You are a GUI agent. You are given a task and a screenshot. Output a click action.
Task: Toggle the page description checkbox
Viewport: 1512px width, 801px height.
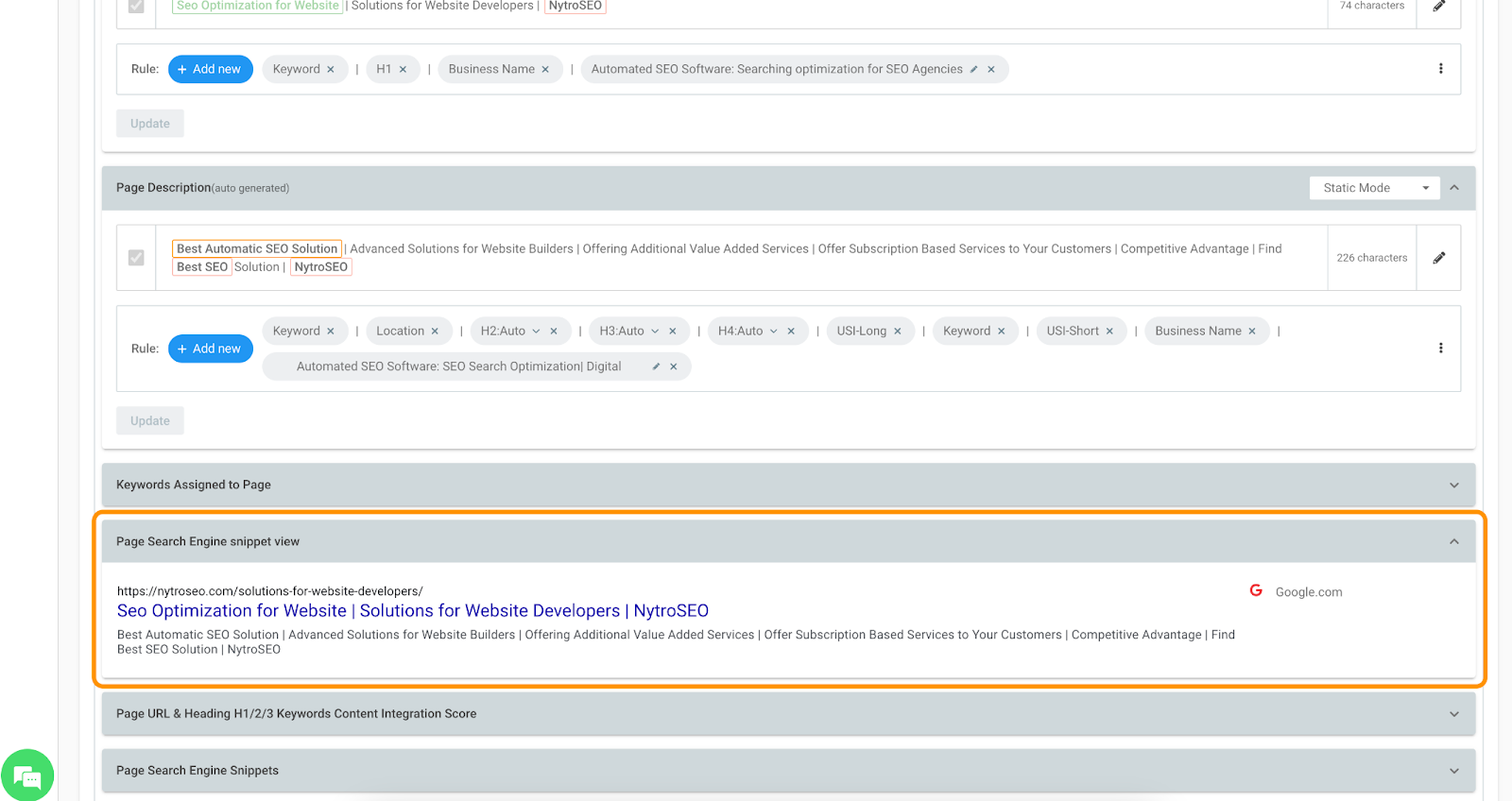click(x=136, y=257)
